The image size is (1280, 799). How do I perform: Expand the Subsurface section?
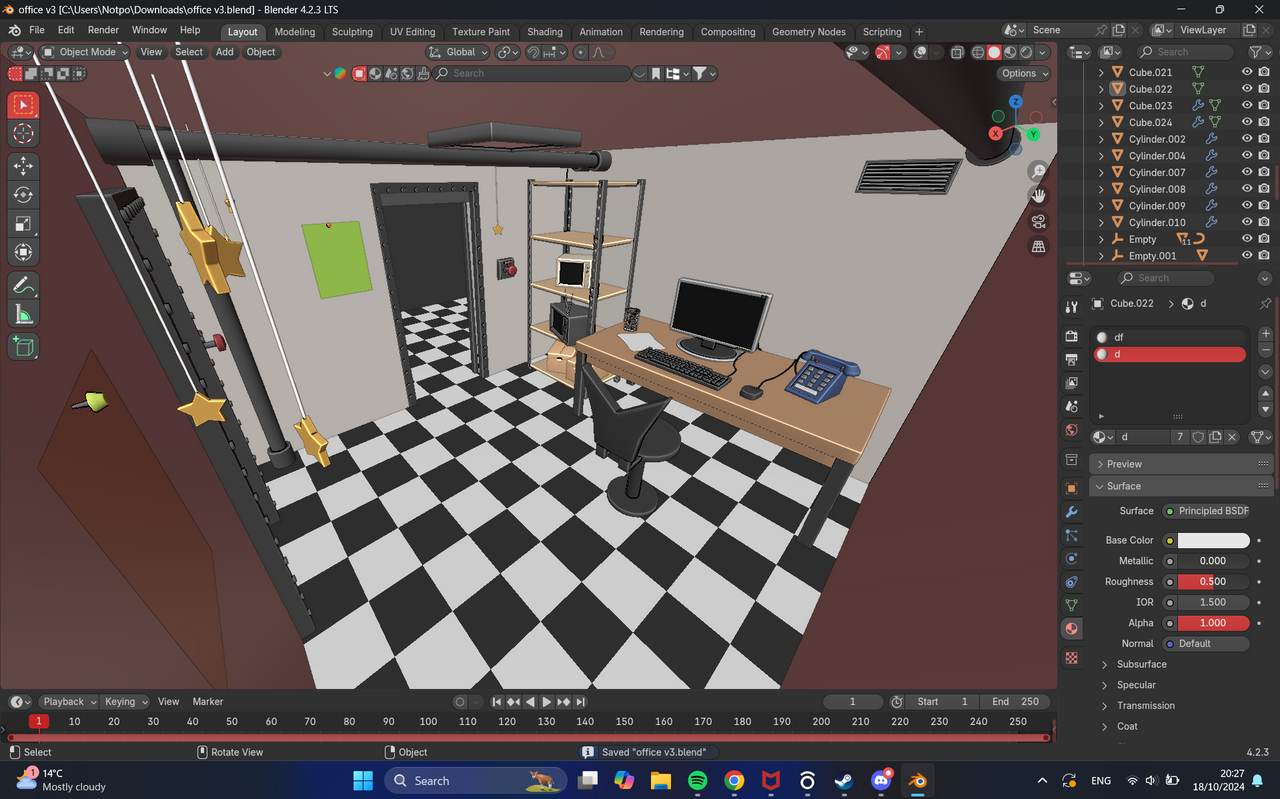1141,664
